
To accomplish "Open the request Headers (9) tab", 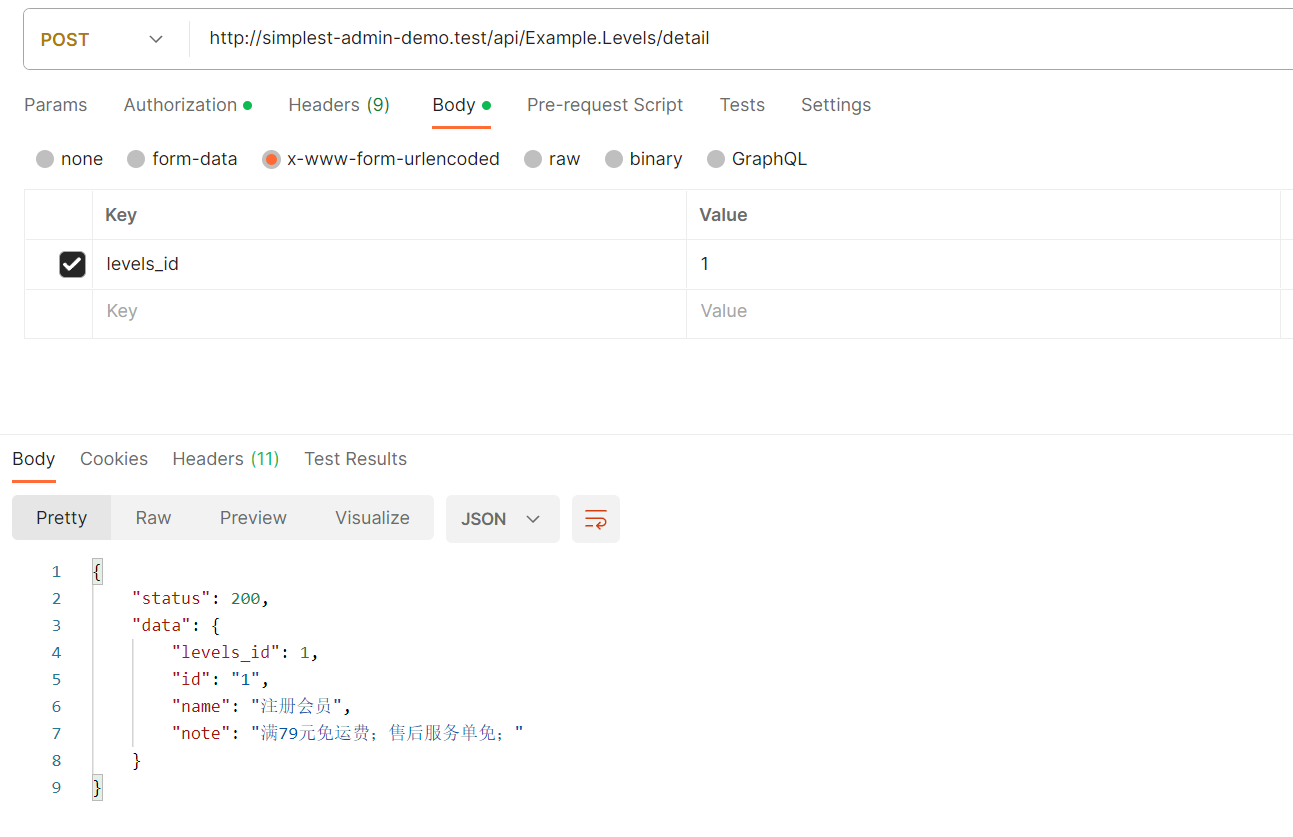I will 339,105.
